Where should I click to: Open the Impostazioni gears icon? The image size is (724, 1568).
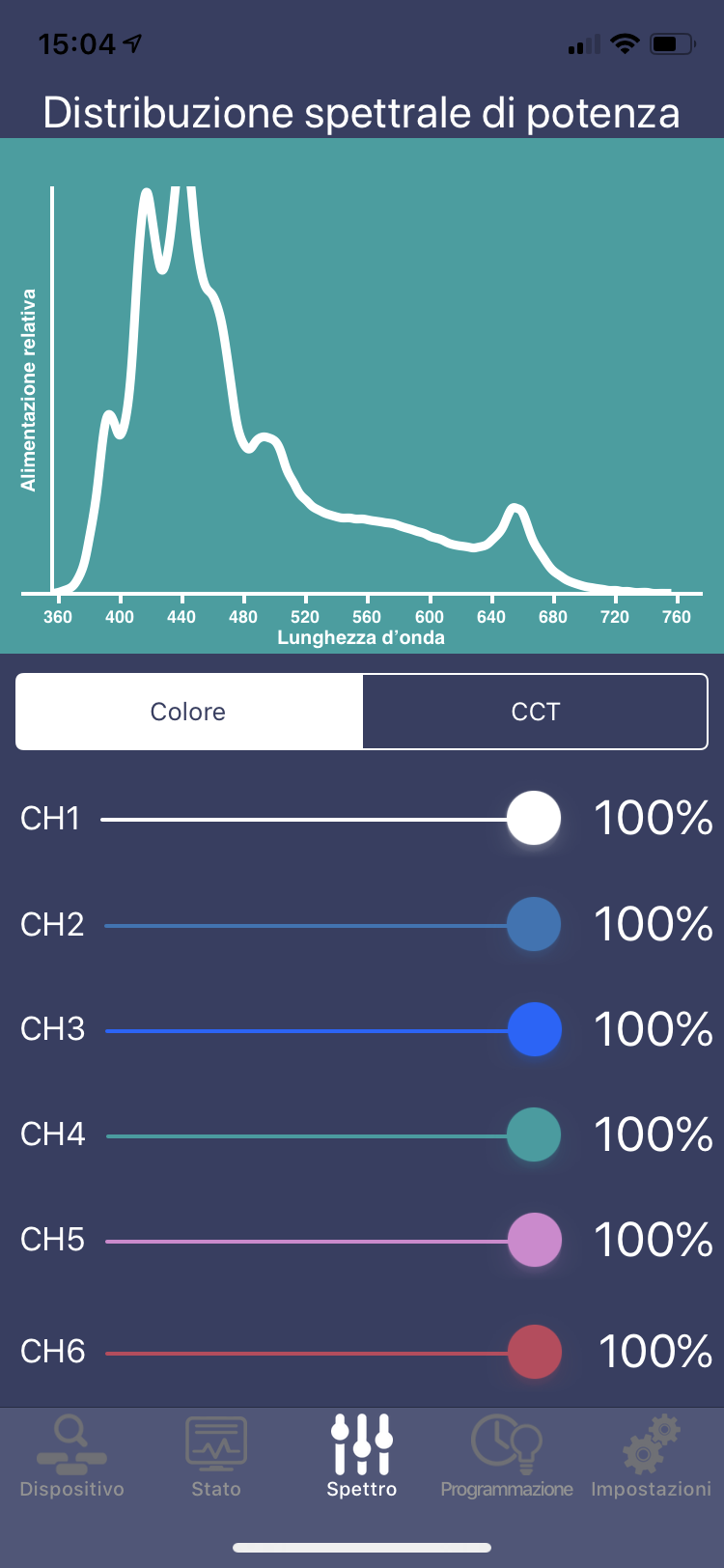tap(652, 1442)
